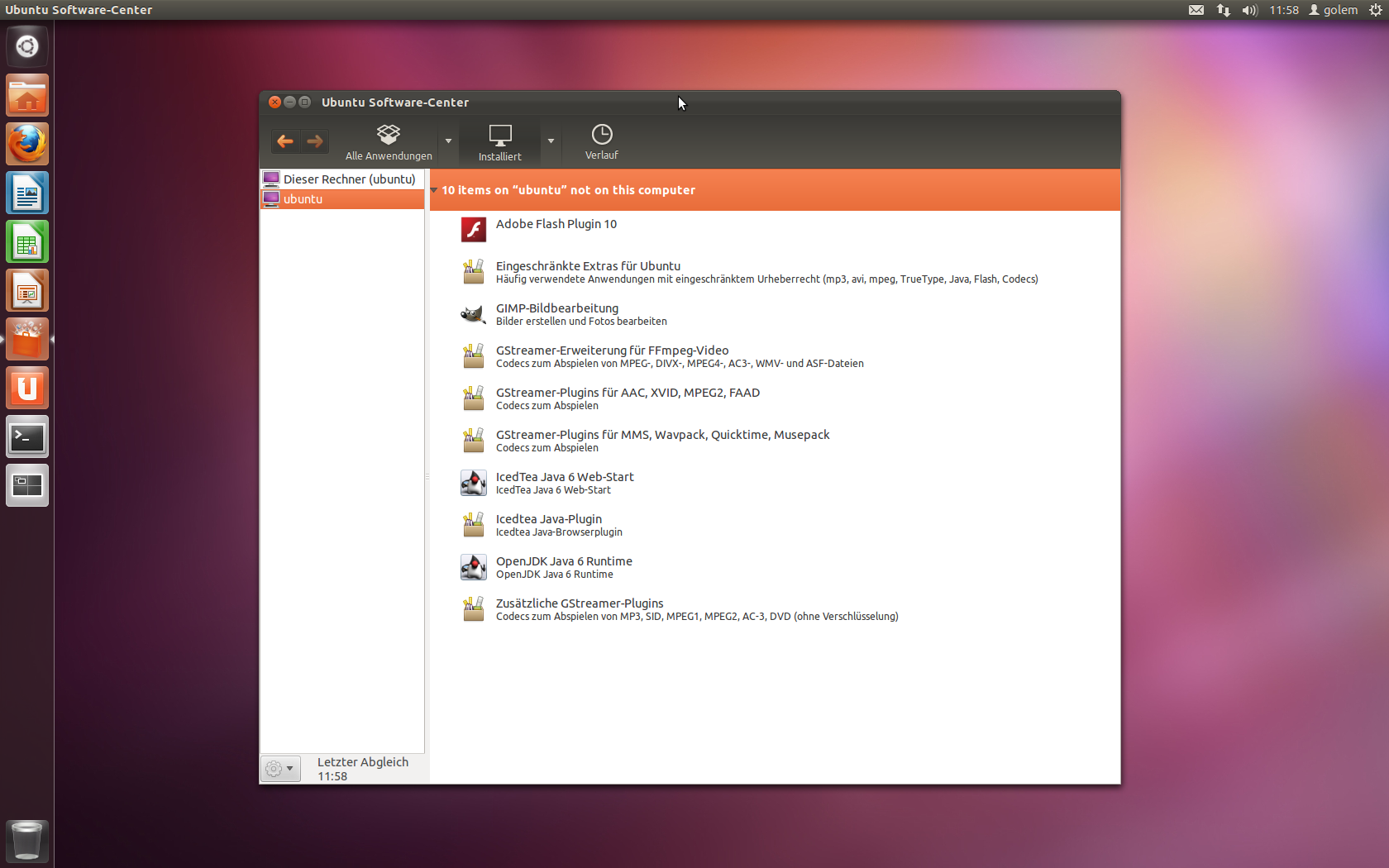
Task: Click the gear icon beside Letzter Abgleich
Action: click(275, 769)
